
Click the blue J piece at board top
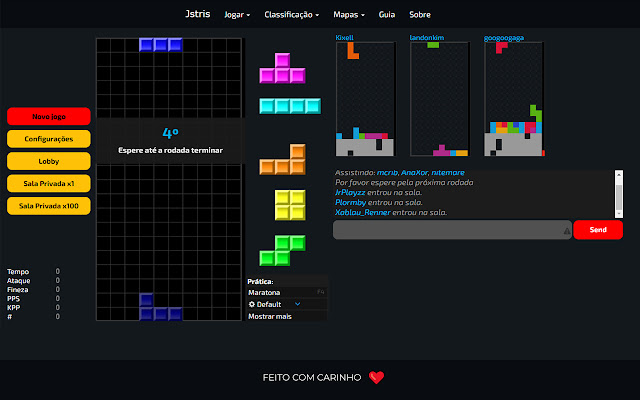pos(161,45)
